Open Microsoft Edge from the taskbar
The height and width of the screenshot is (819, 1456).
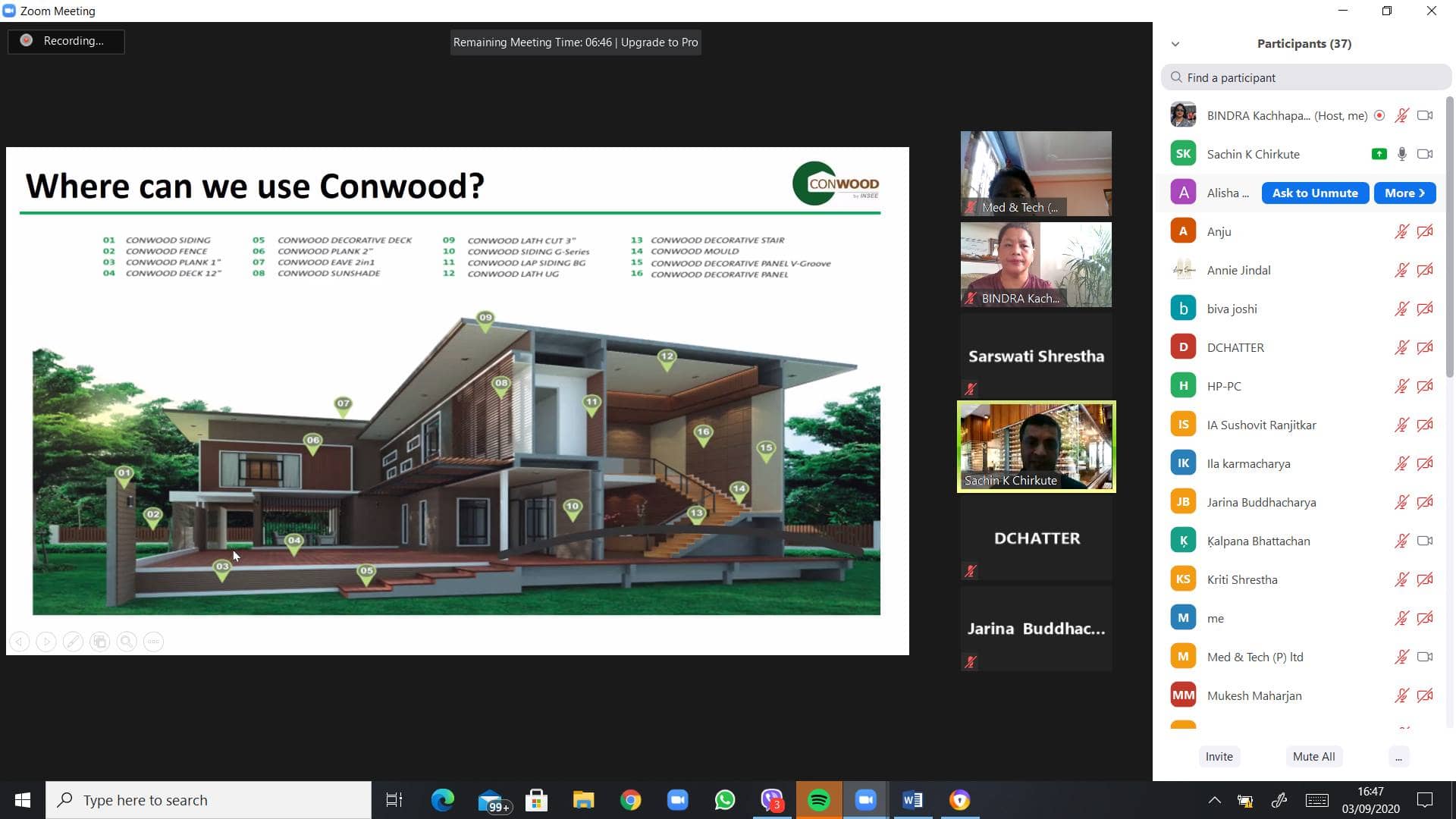tap(442, 800)
